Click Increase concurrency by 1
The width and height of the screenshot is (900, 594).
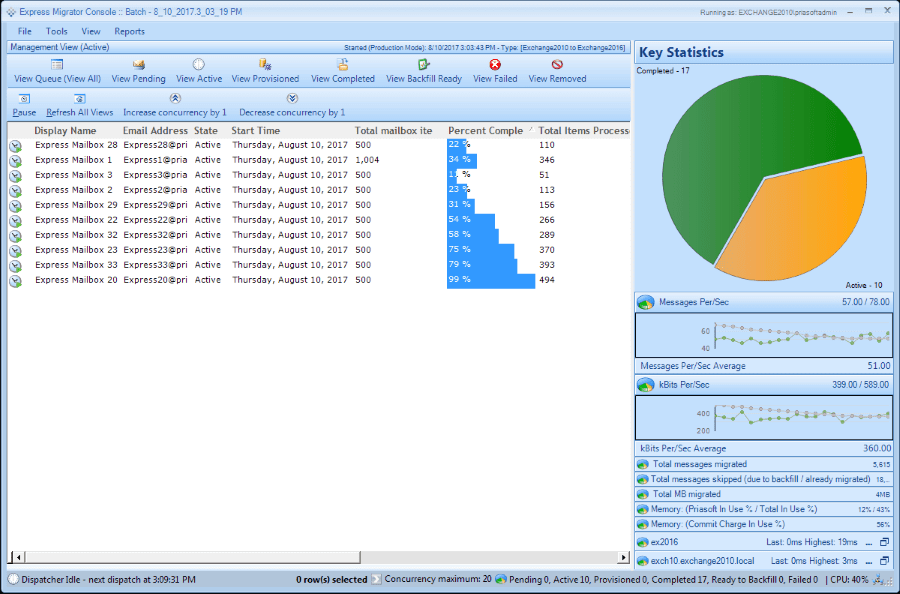tap(175, 106)
